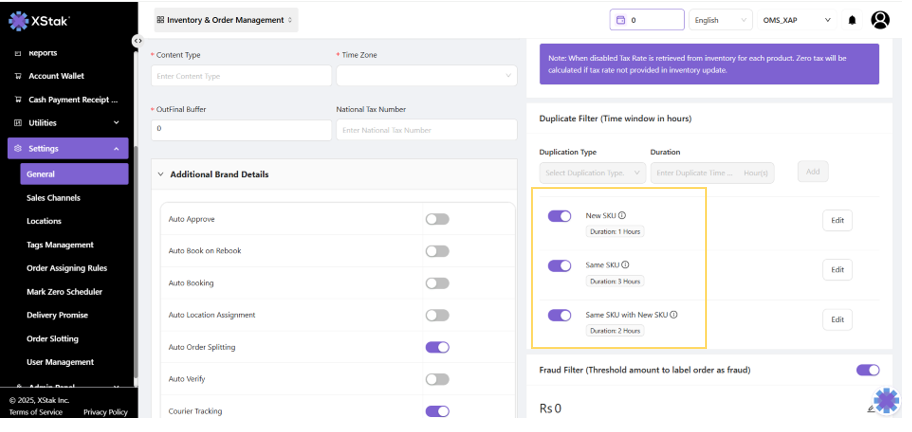This screenshot has height=432, width=912.
Task: Open the Time Zone dropdown
Action: point(426,76)
